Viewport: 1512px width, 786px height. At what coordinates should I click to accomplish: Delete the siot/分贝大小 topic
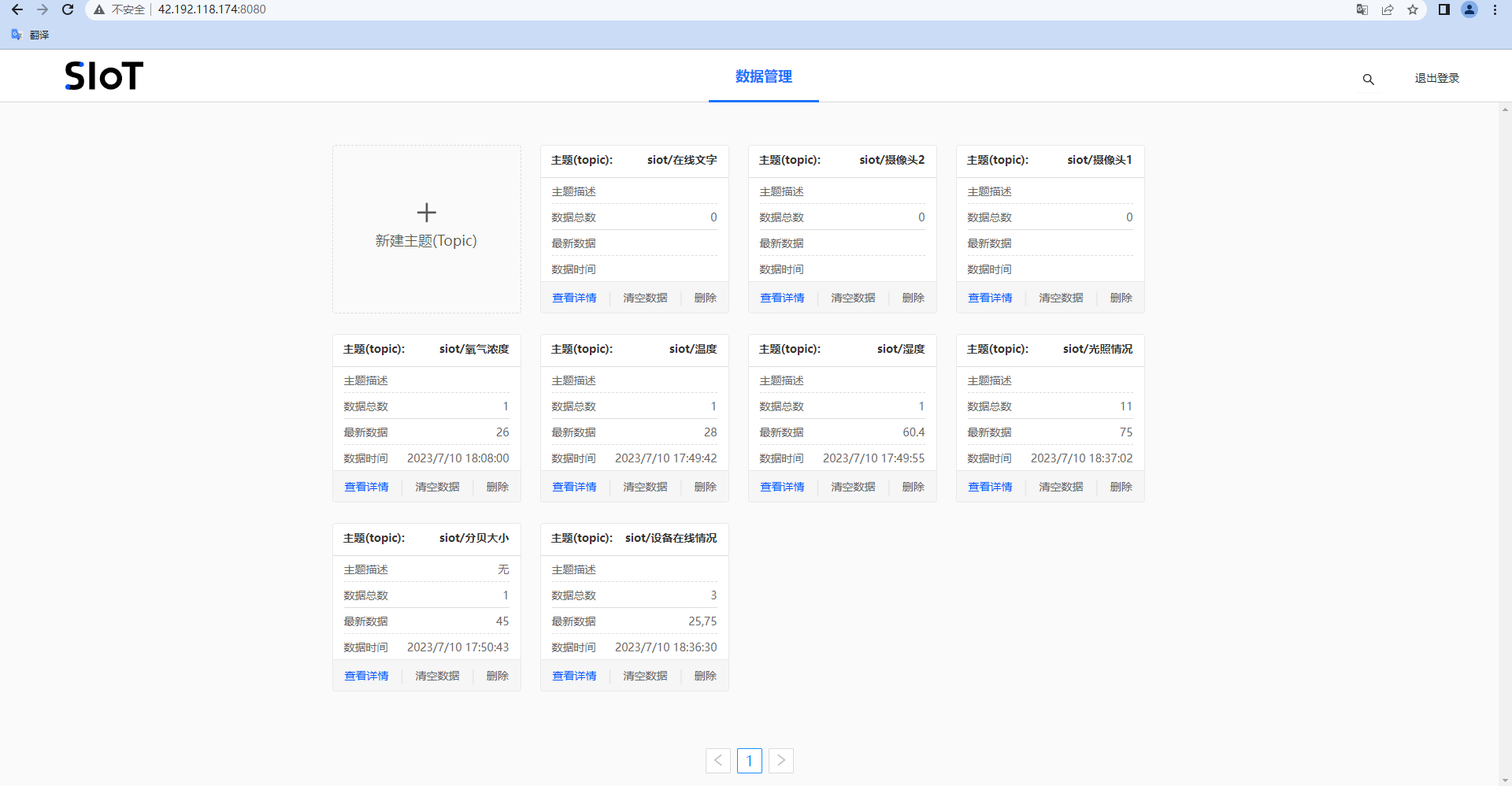[498, 676]
